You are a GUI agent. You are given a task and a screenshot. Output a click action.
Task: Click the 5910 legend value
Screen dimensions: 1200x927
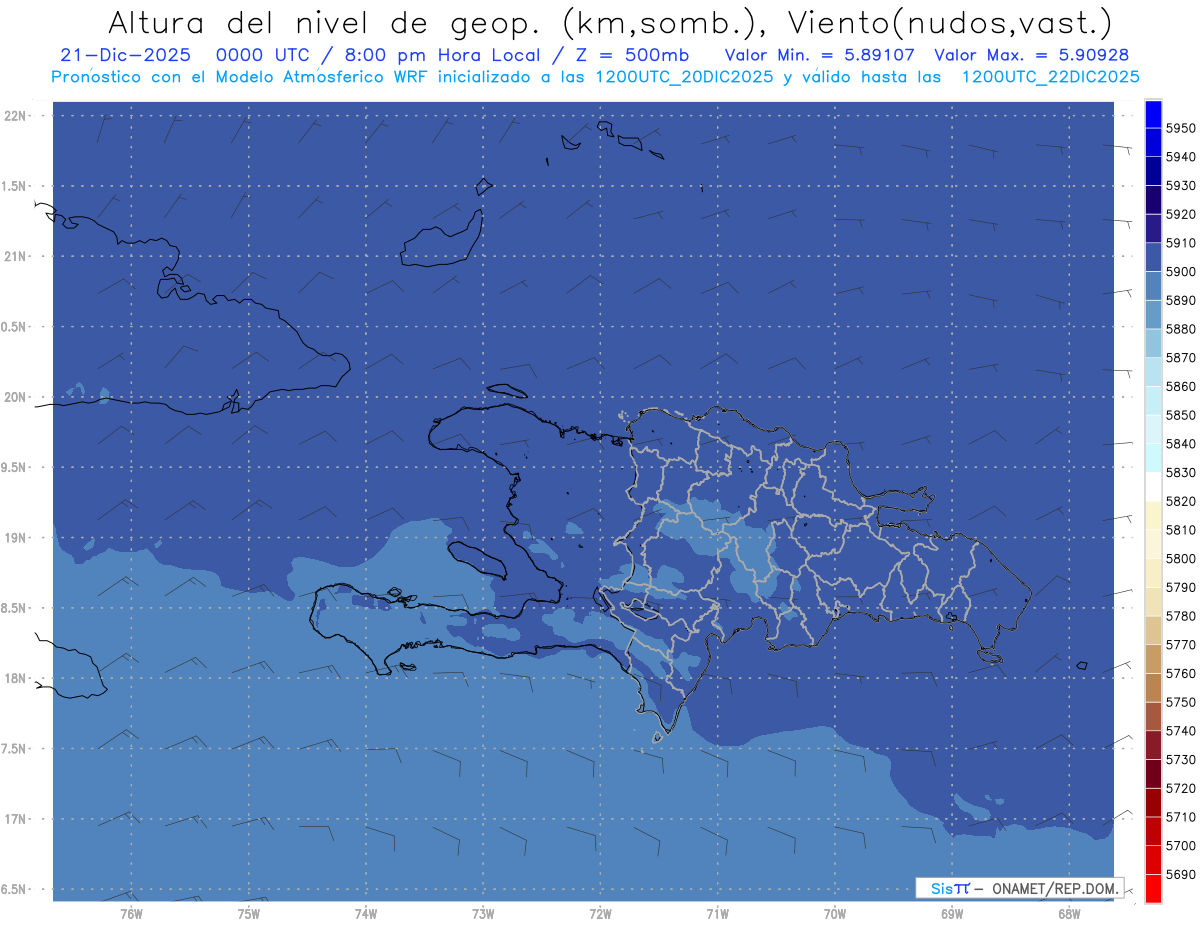coord(1180,243)
